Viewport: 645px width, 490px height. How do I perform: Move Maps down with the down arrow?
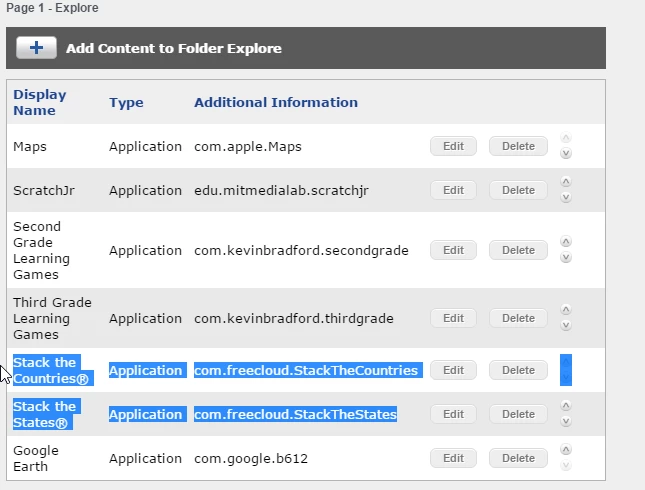tap(566, 153)
